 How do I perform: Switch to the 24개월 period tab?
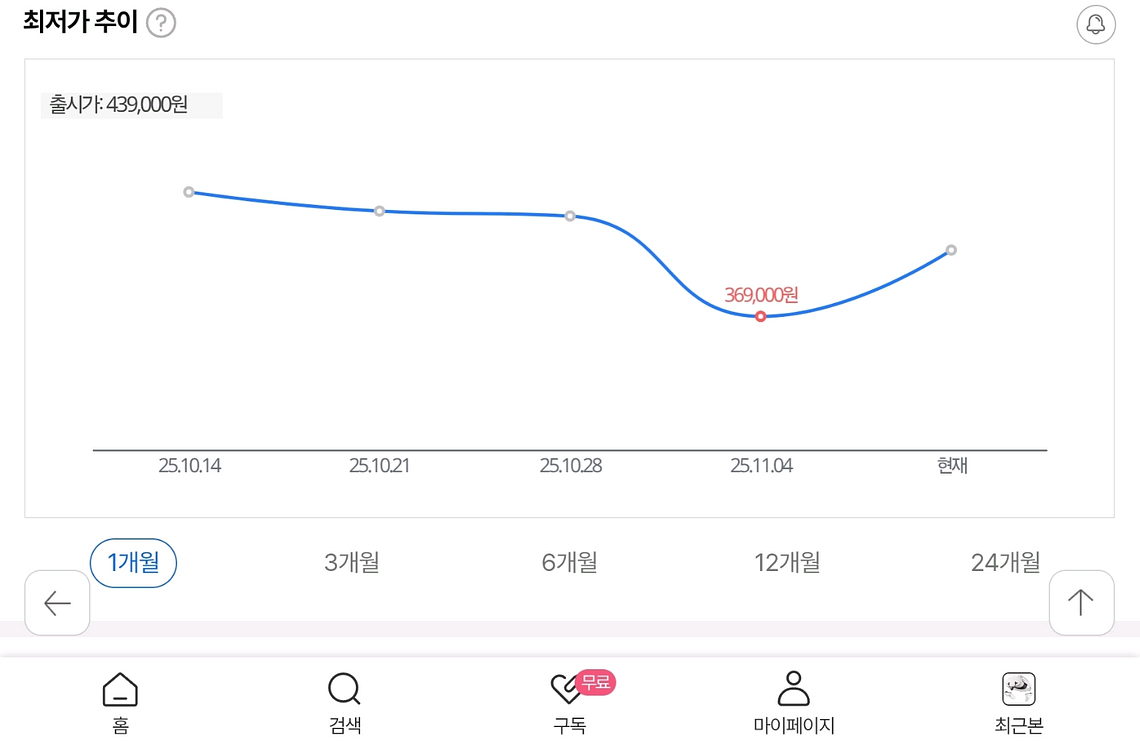coord(1007,563)
